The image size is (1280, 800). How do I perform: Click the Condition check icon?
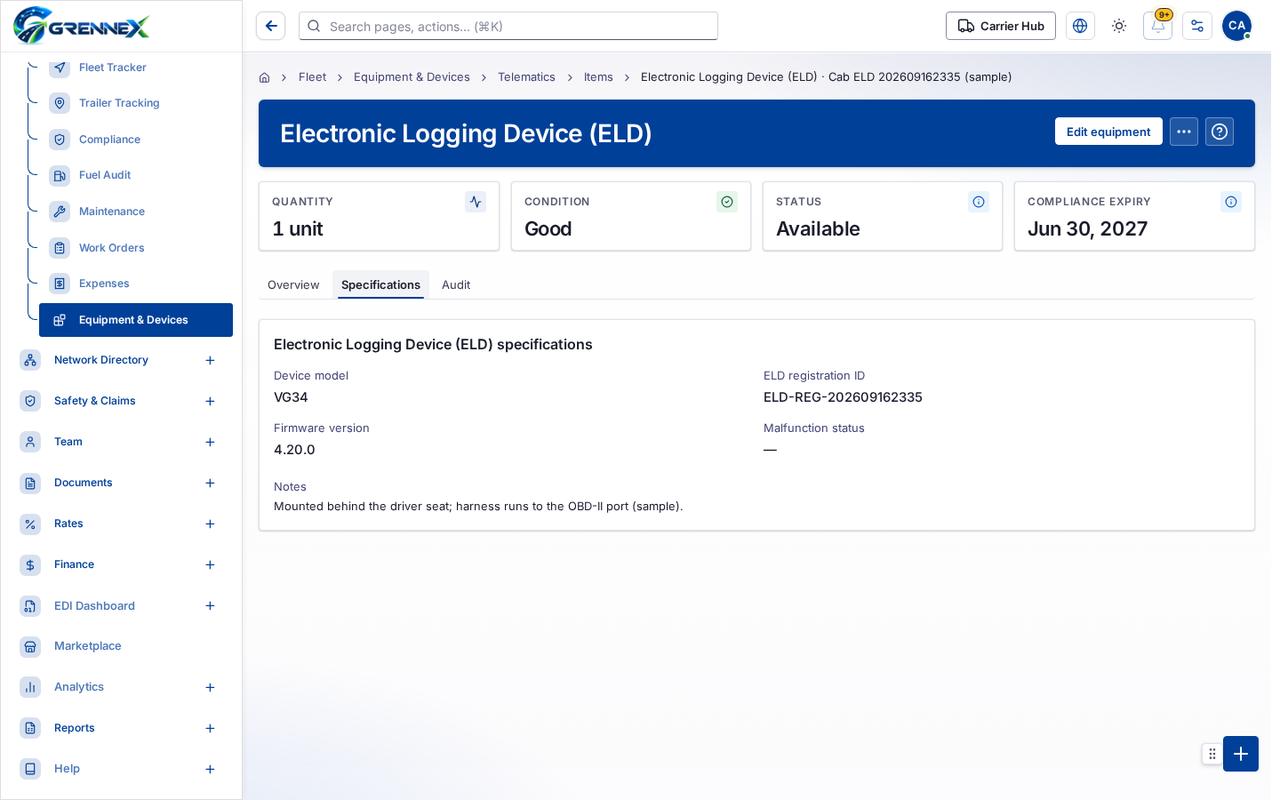pyautogui.click(x=727, y=202)
